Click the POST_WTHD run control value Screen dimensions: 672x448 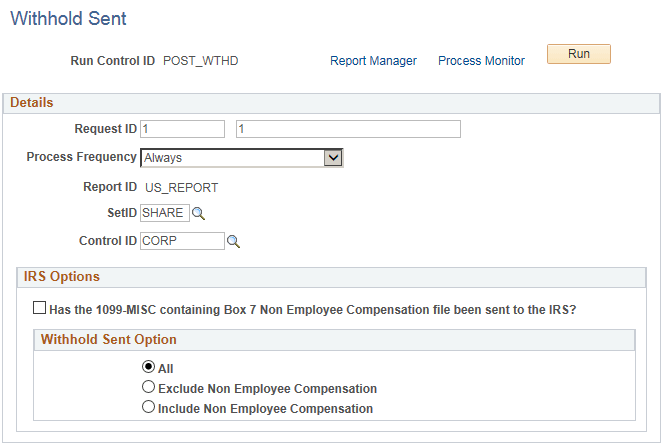[x=200, y=61]
